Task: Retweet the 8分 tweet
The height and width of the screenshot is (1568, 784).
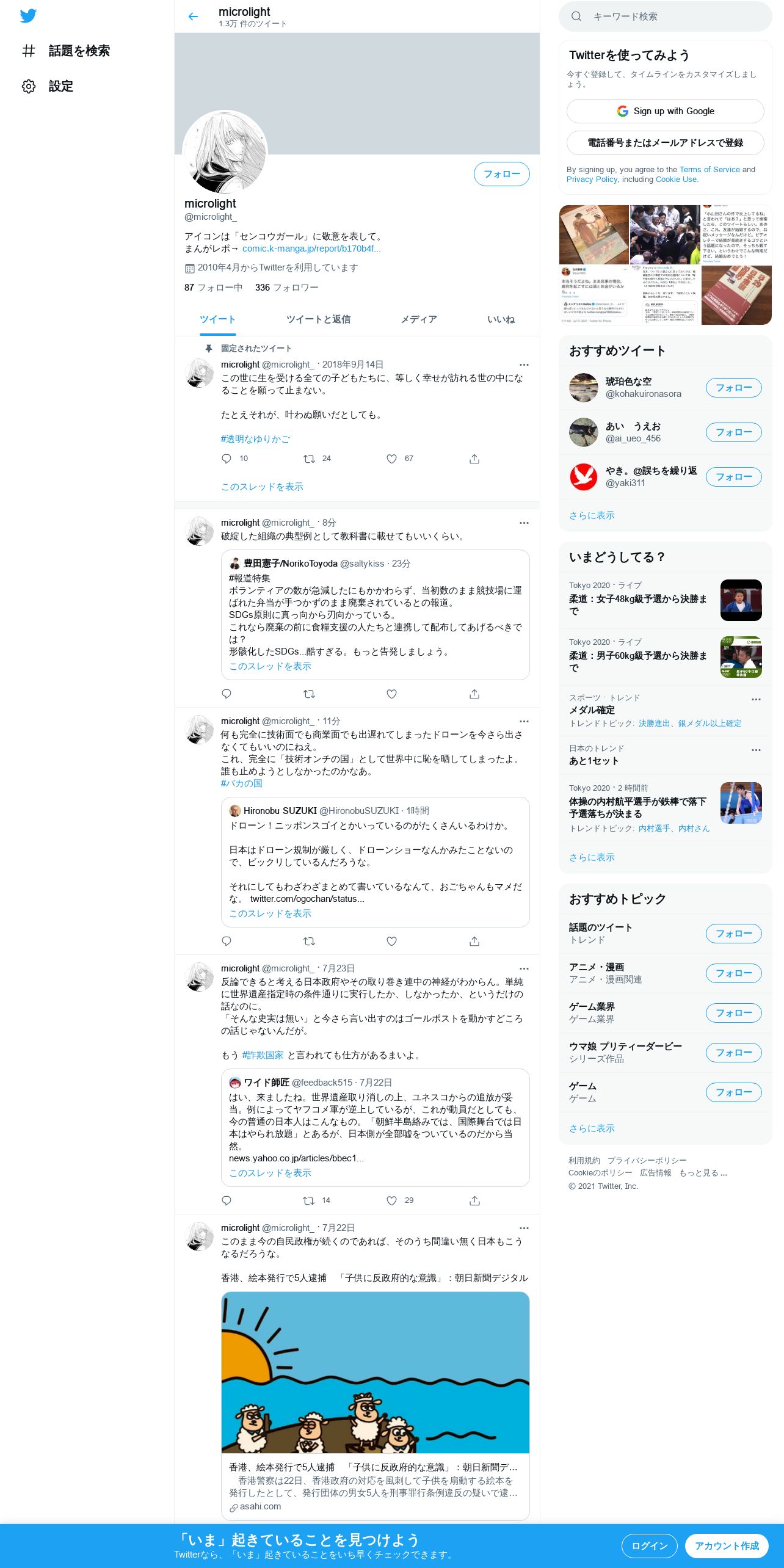Action: 309,694
